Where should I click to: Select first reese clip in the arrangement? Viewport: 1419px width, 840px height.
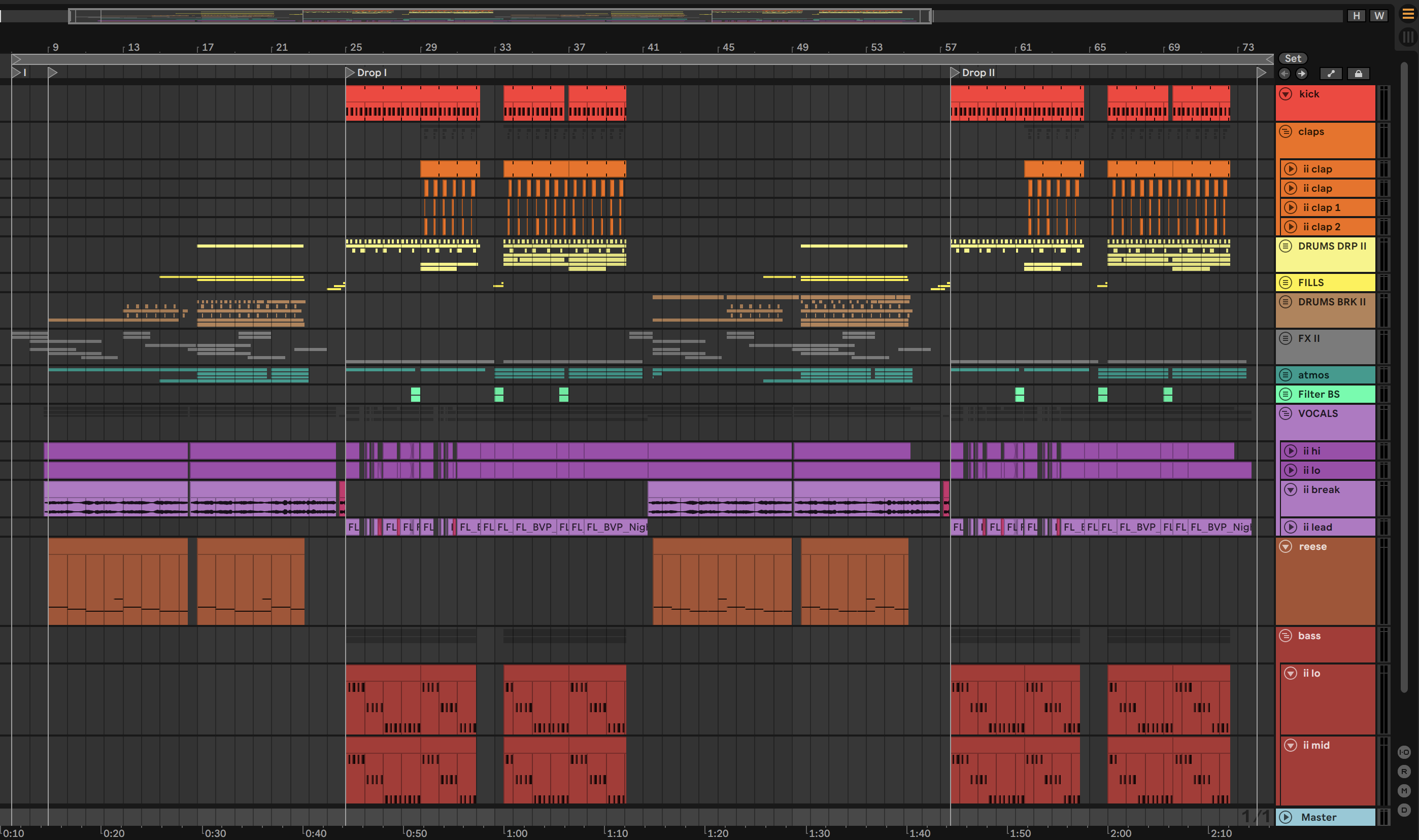pyautogui.click(x=118, y=581)
